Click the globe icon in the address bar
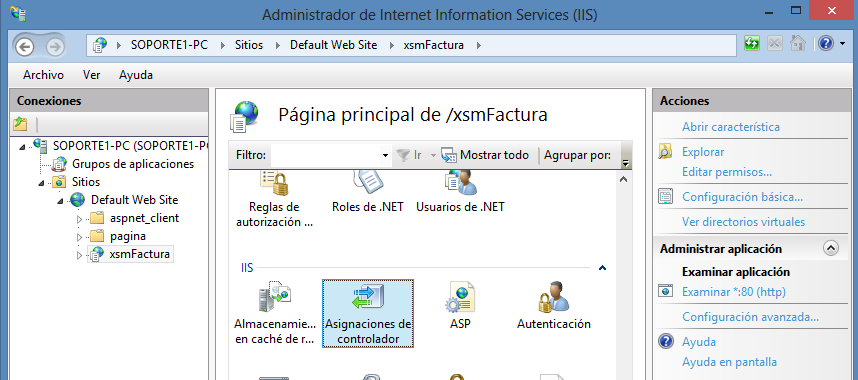The height and width of the screenshot is (380, 858). [100, 45]
